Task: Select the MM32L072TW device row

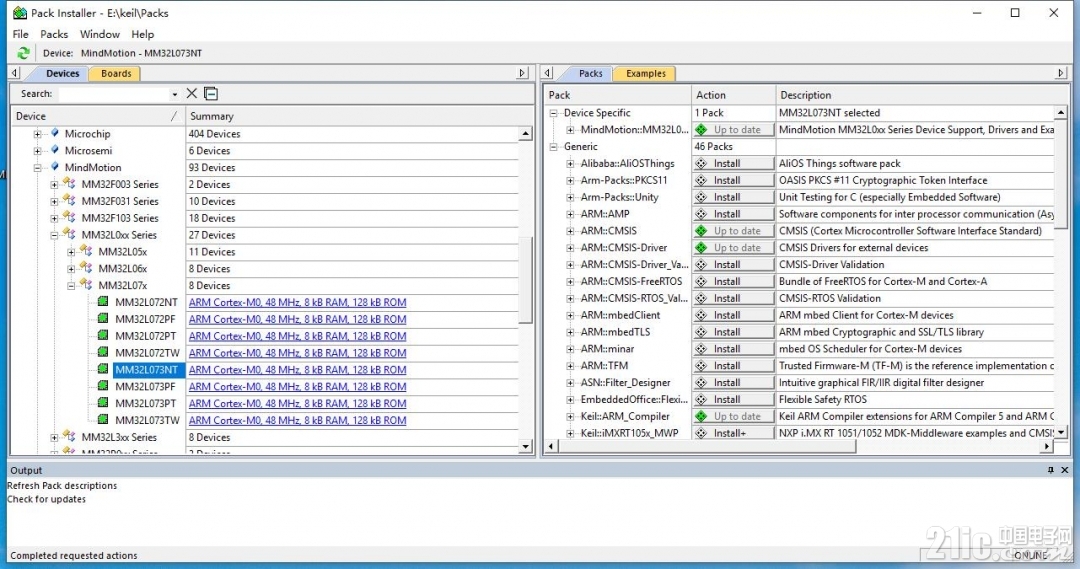Action: coord(147,353)
